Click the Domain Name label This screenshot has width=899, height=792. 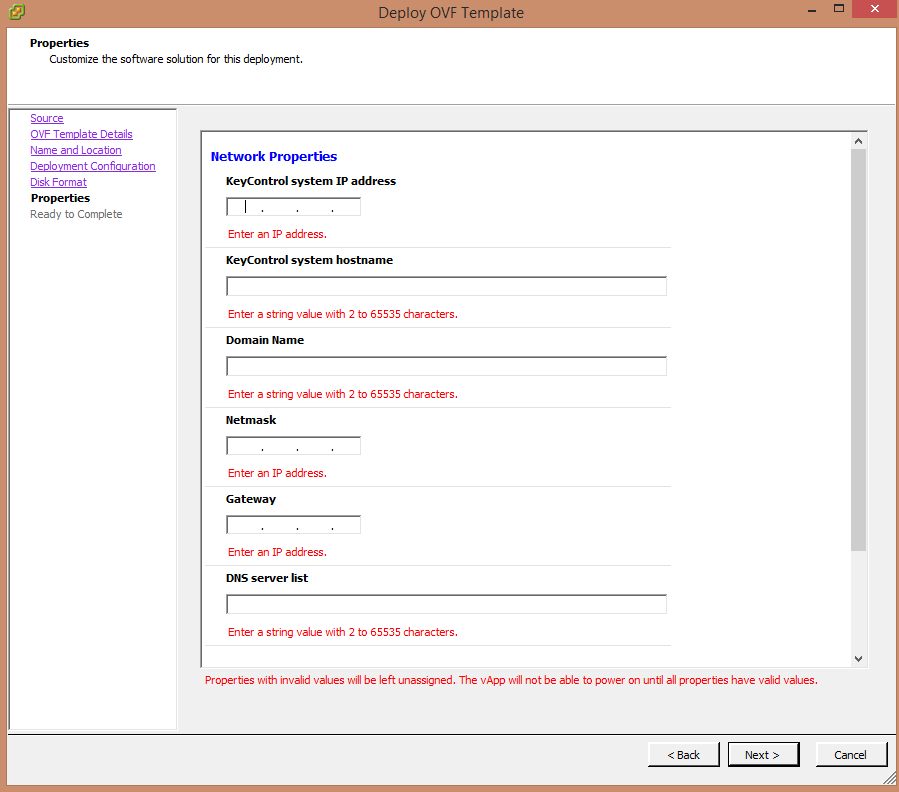pyautogui.click(x=265, y=340)
